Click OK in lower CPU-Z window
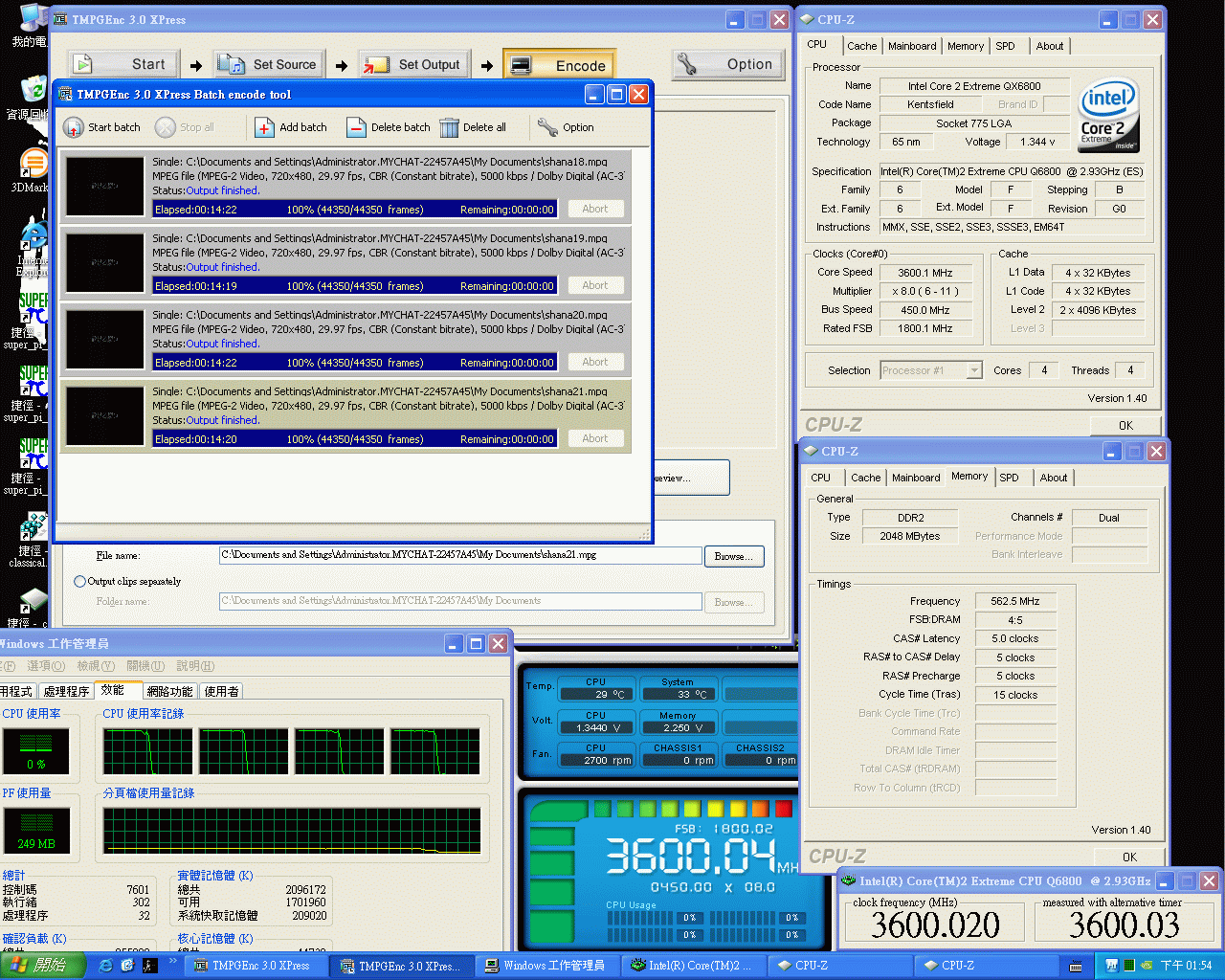The width and height of the screenshot is (1225, 980). tap(1129, 857)
